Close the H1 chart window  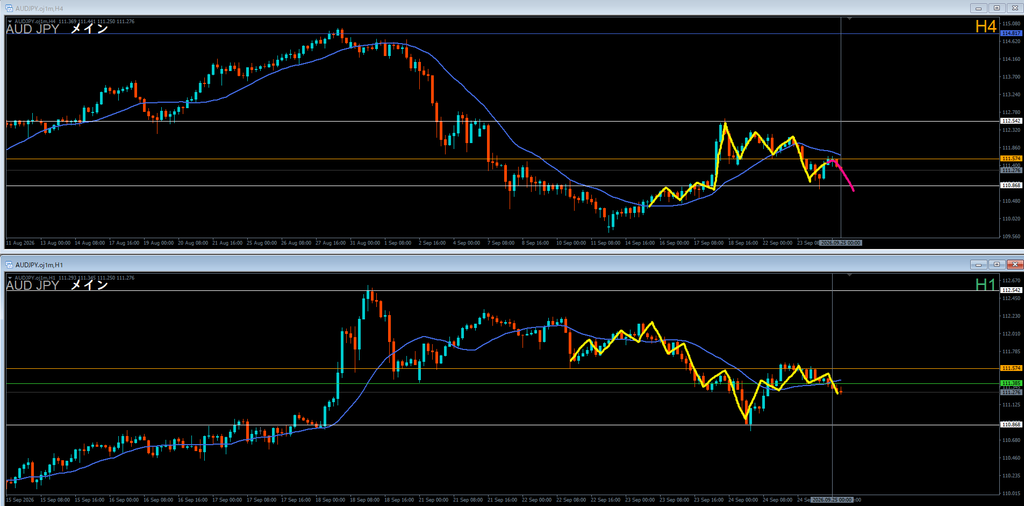1014,264
